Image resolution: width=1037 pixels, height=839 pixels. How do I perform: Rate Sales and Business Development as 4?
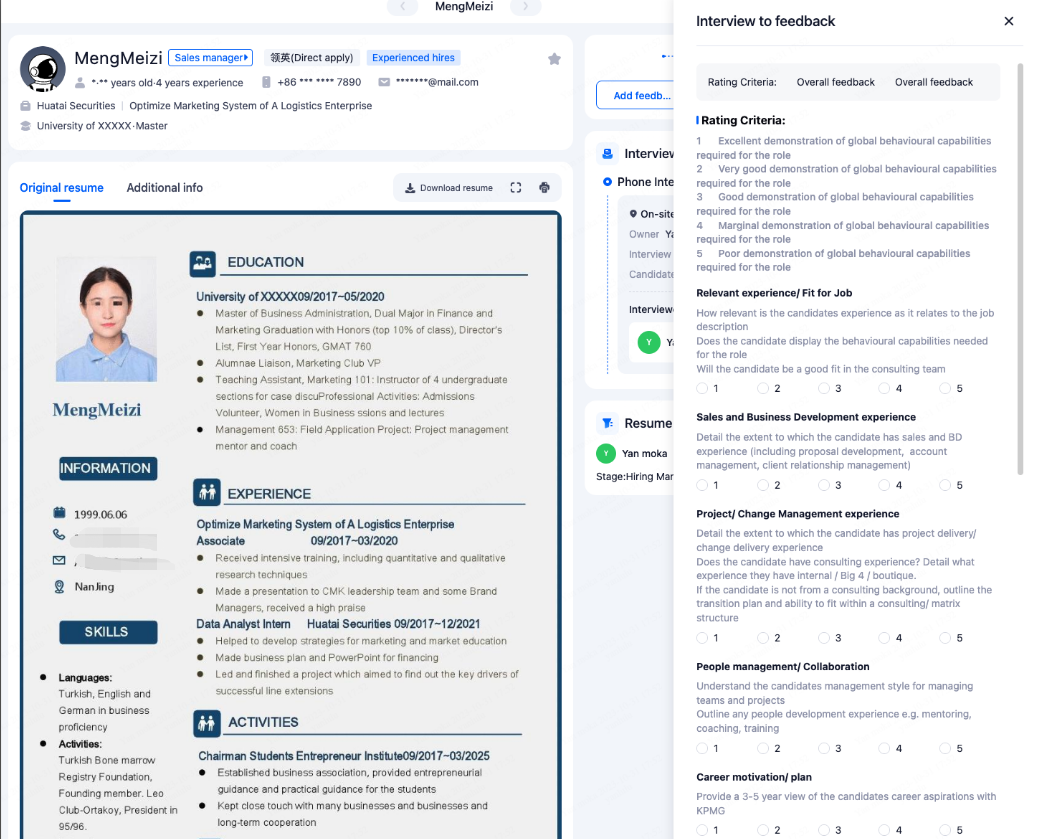click(x=884, y=485)
